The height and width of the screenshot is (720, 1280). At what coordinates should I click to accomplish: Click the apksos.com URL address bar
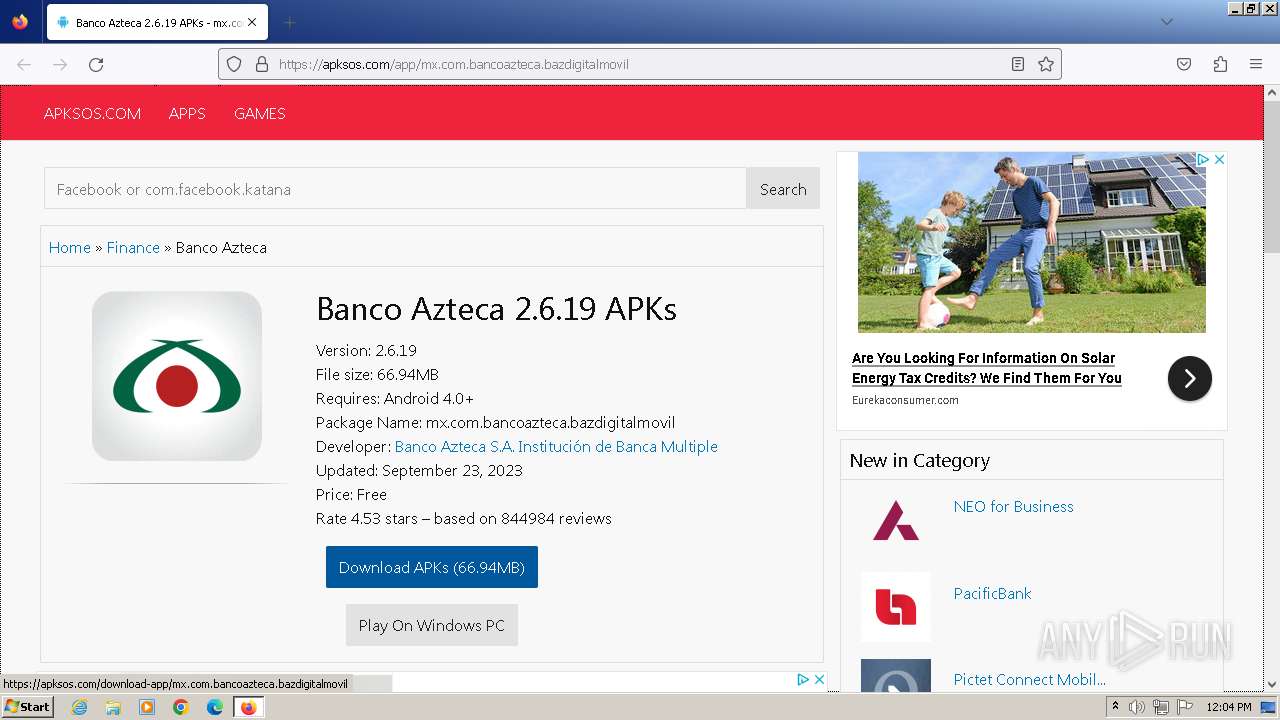coord(640,64)
